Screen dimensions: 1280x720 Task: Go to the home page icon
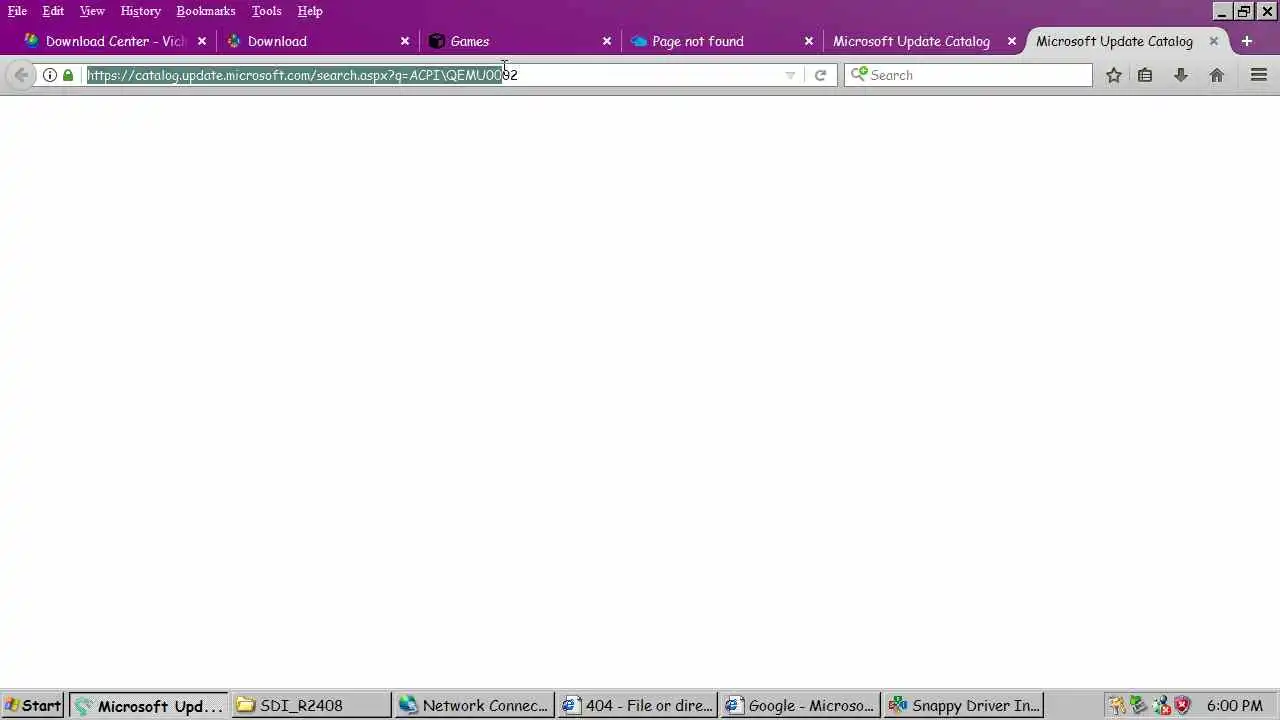click(x=1217, y=75)
